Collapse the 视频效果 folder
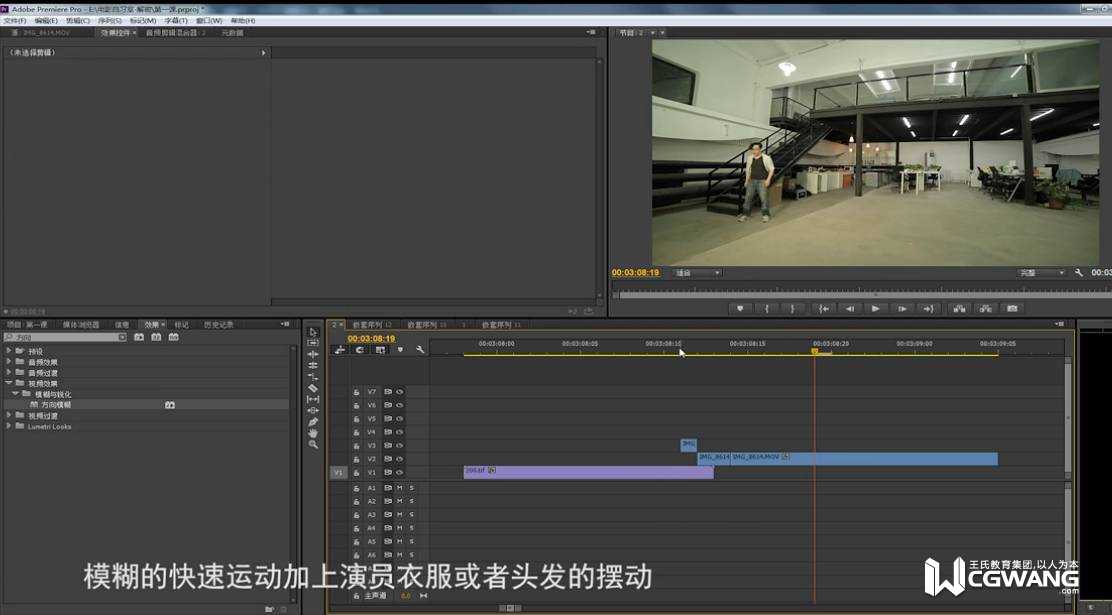 coord(9,383)
